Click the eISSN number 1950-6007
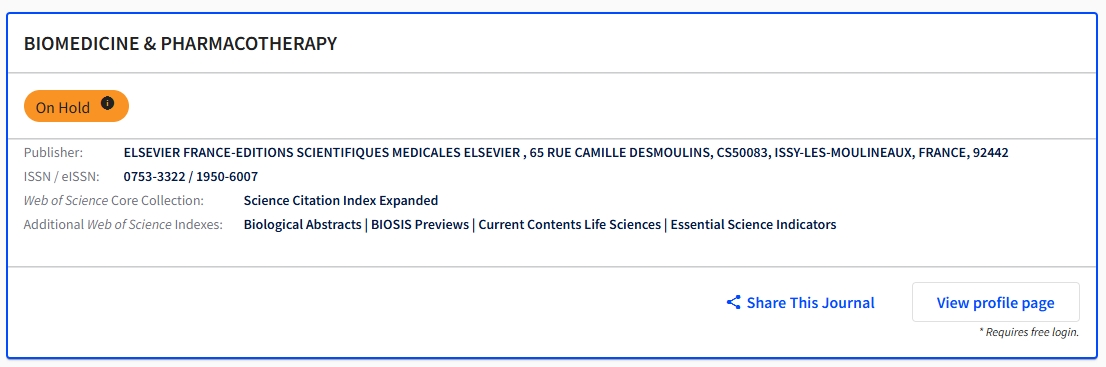1106x367 pixels. pyautogui.click(x=227, y=176)
